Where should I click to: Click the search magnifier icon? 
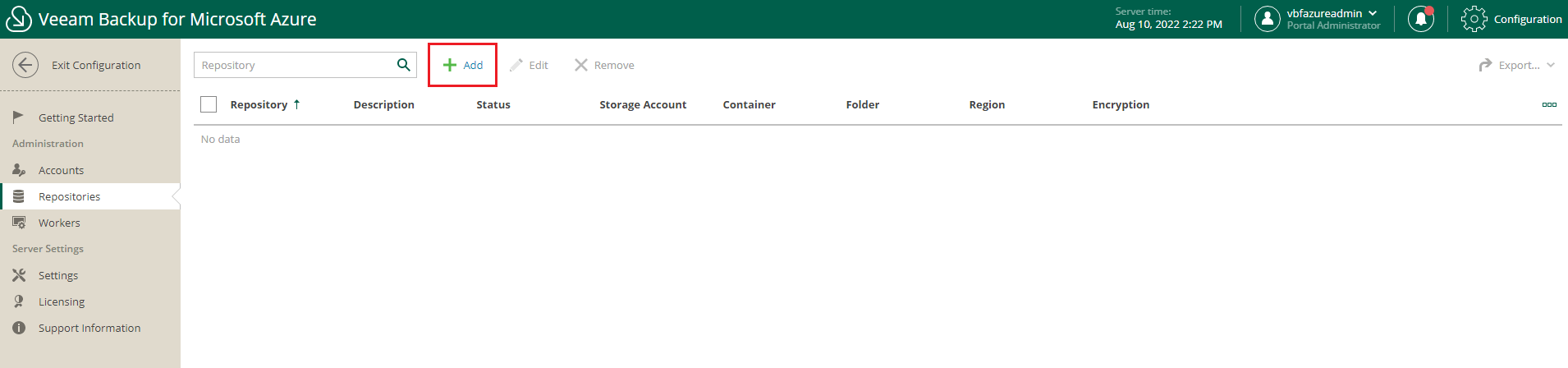404,65
